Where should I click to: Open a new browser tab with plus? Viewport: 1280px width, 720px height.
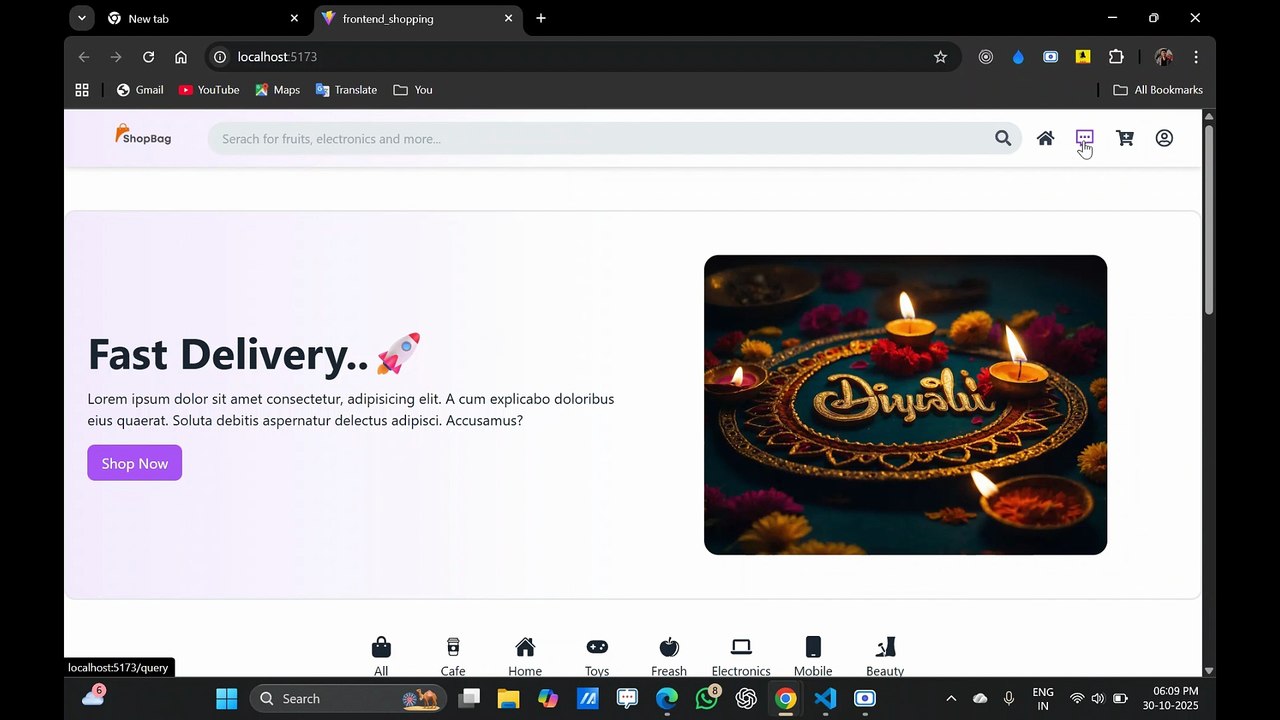coord(541,18)
